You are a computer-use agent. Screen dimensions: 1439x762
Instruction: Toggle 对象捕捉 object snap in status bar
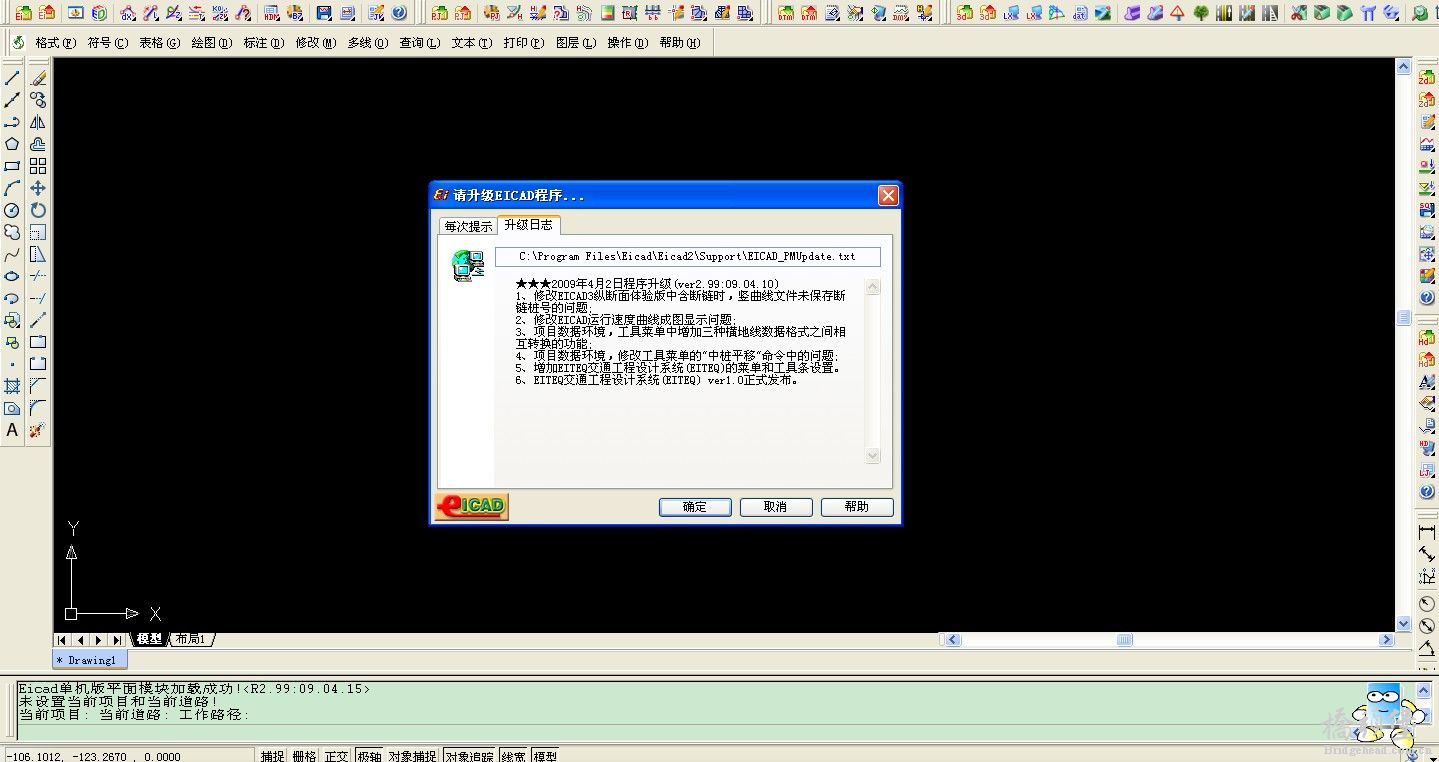point(412,756)
